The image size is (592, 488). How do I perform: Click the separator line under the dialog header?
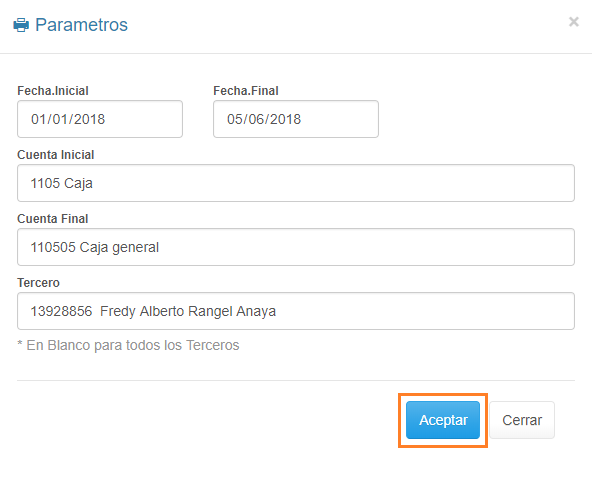[x=296, y=54]
